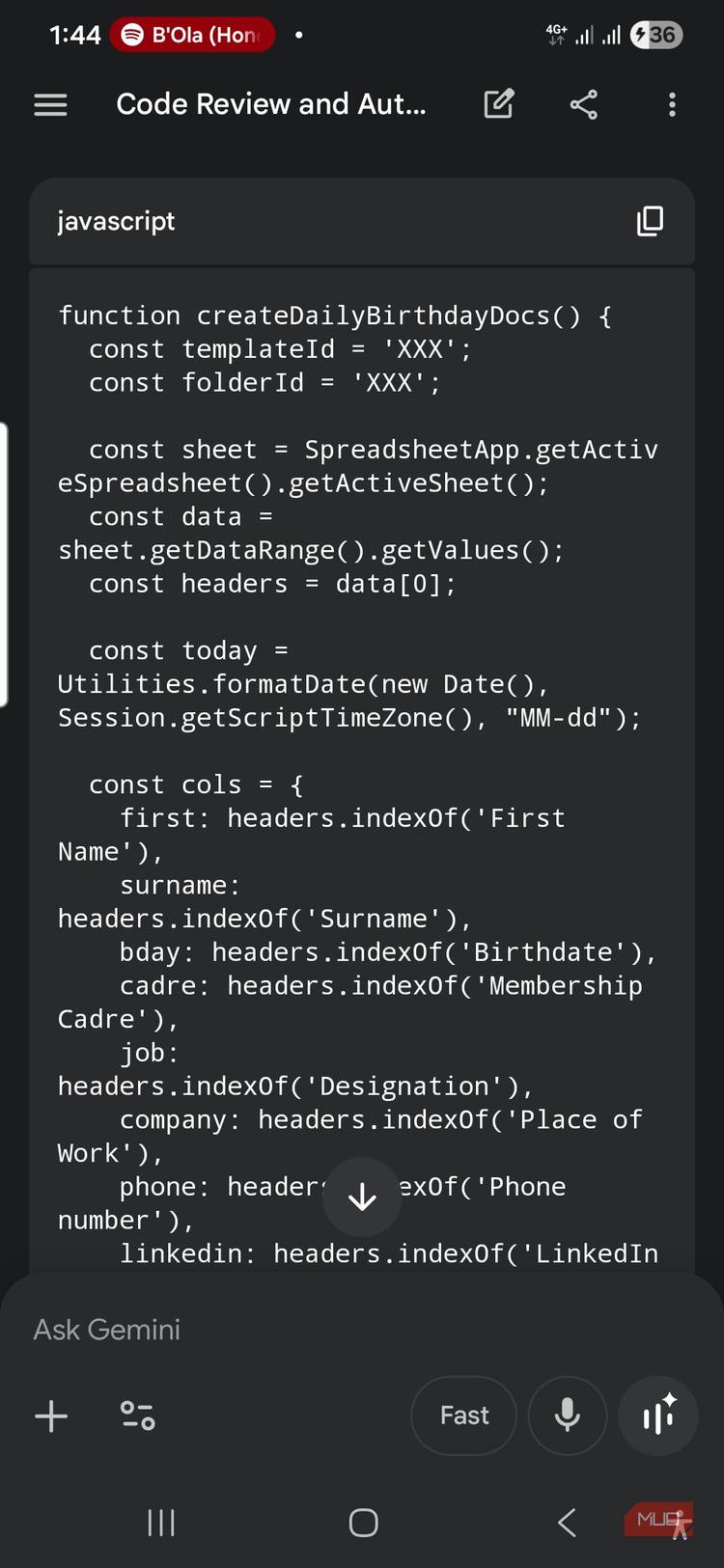Open the attachment plus icon
This screenshot has width=724, height=1568.
51,1416
